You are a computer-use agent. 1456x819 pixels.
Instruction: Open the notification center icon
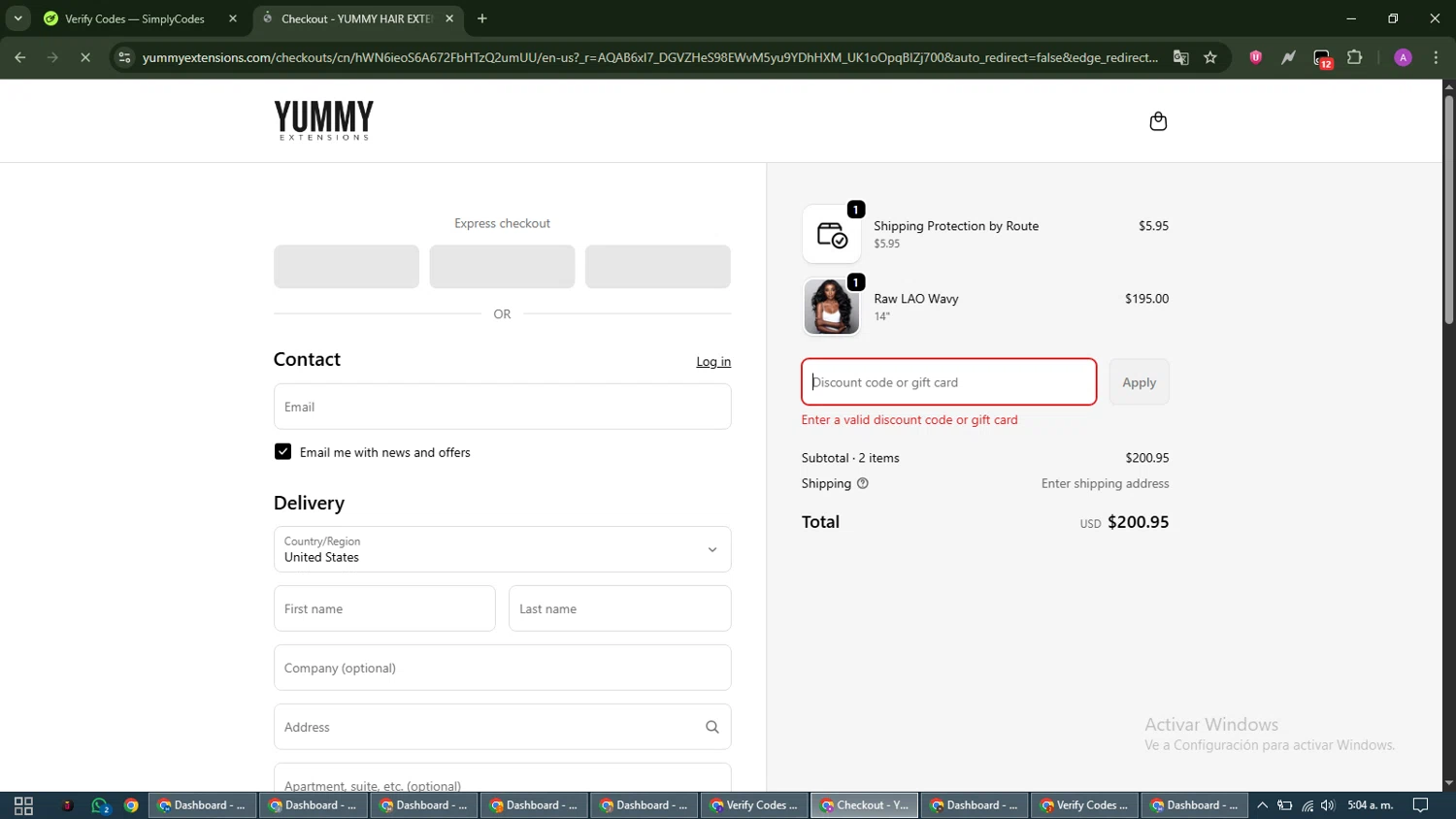pos(1420,805)
